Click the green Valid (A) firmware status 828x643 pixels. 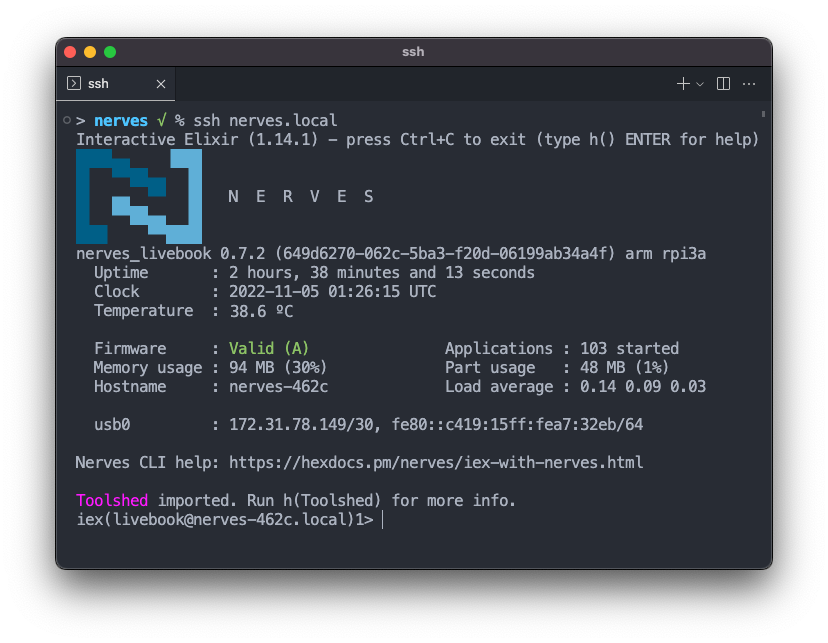point(269,349)
